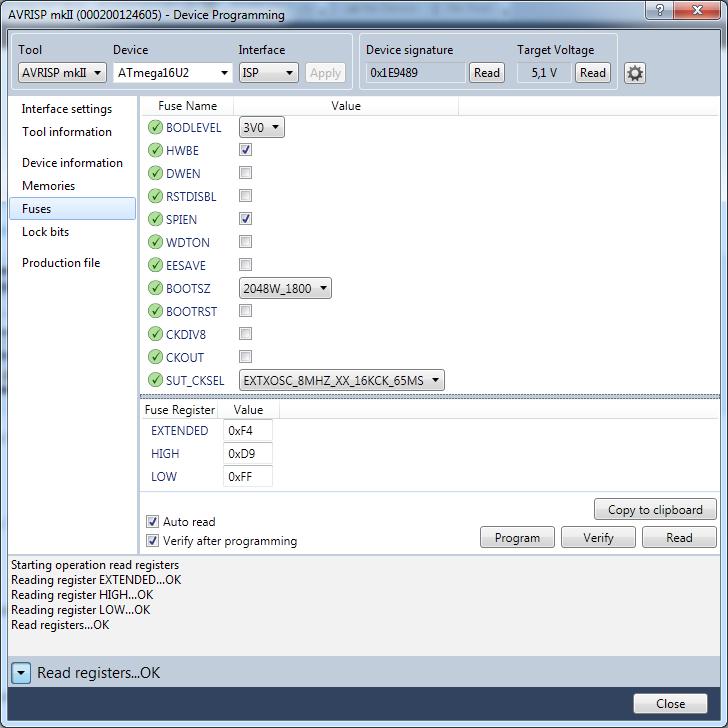Viewport: 728px width, 728px height.
Task: Click the target voltage field 5,1 V
Action: pyautogui.click(x=544, y=73)
